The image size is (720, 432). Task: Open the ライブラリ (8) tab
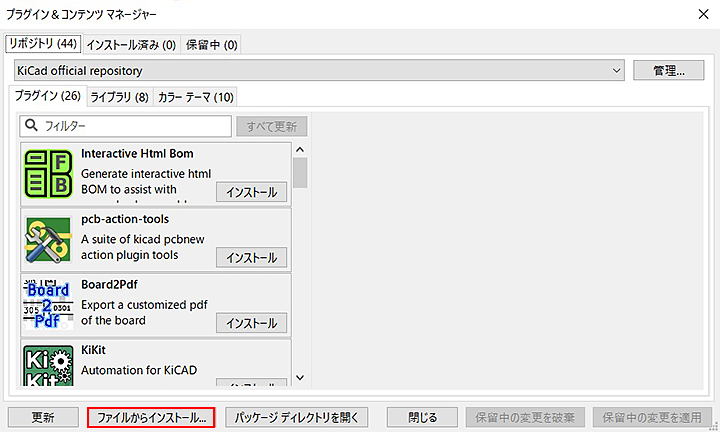(x=119, y=97)
